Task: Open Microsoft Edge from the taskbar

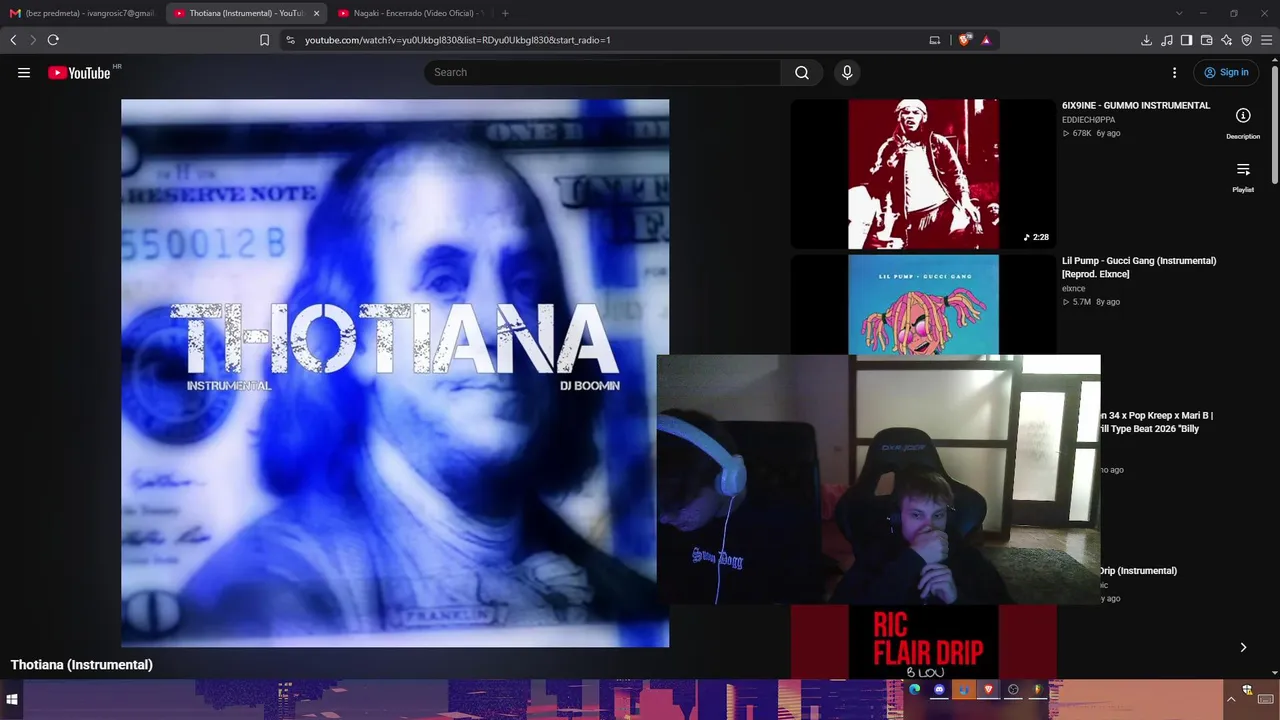Action: (915, 689)
